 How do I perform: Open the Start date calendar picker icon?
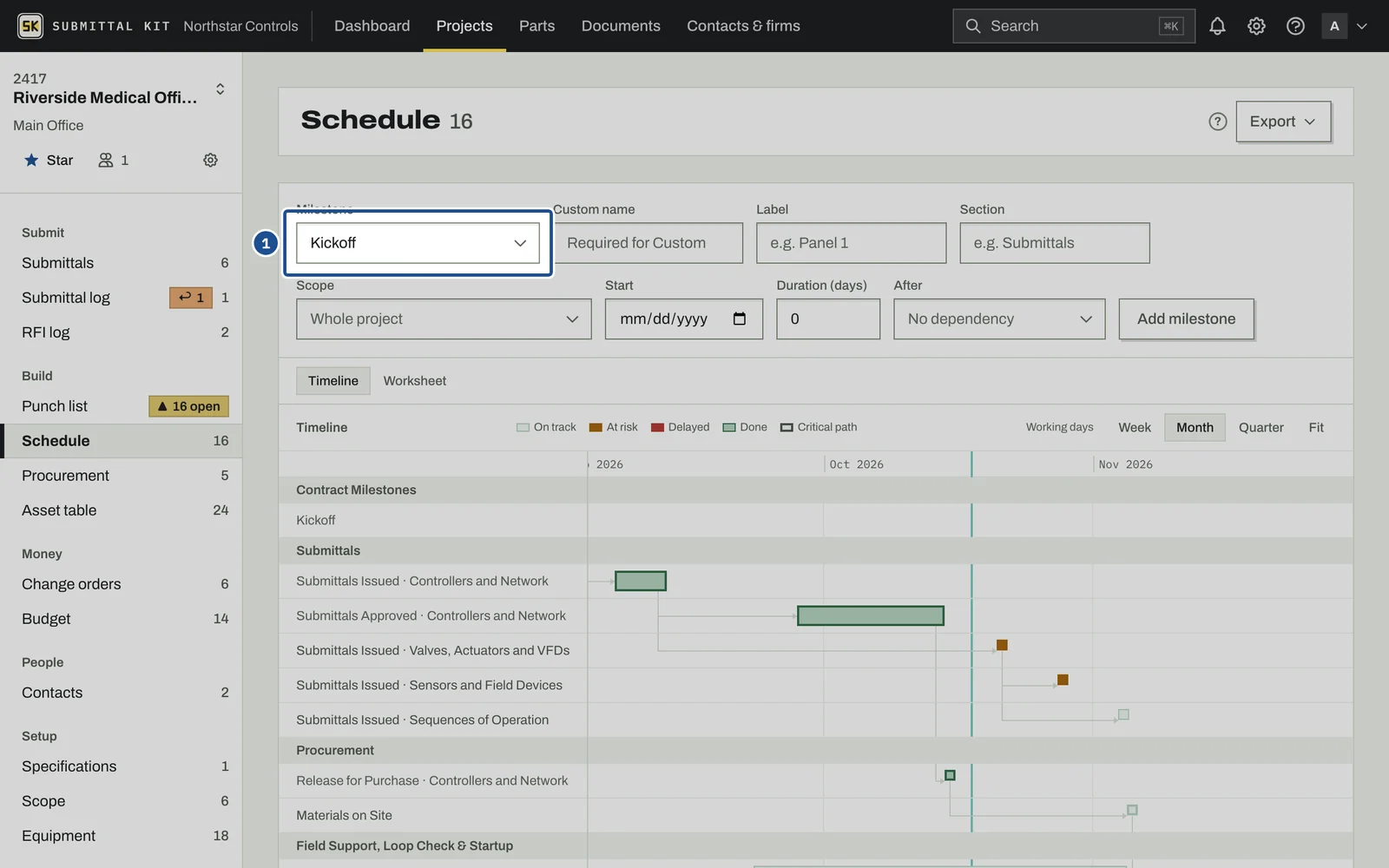click(x=740, y=319)
